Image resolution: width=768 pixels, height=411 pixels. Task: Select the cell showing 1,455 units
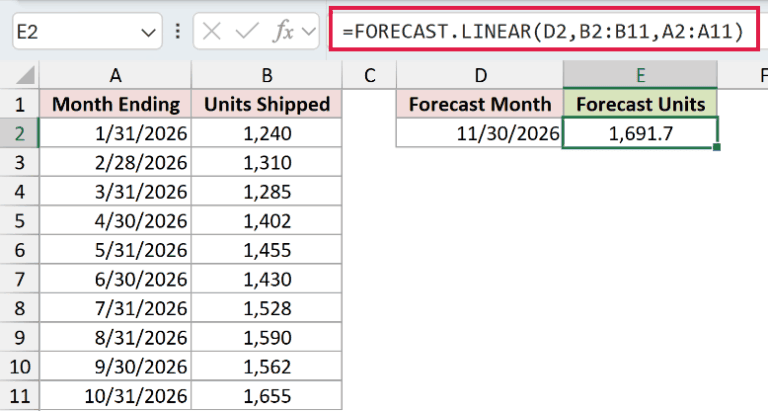tap(266, 250)
